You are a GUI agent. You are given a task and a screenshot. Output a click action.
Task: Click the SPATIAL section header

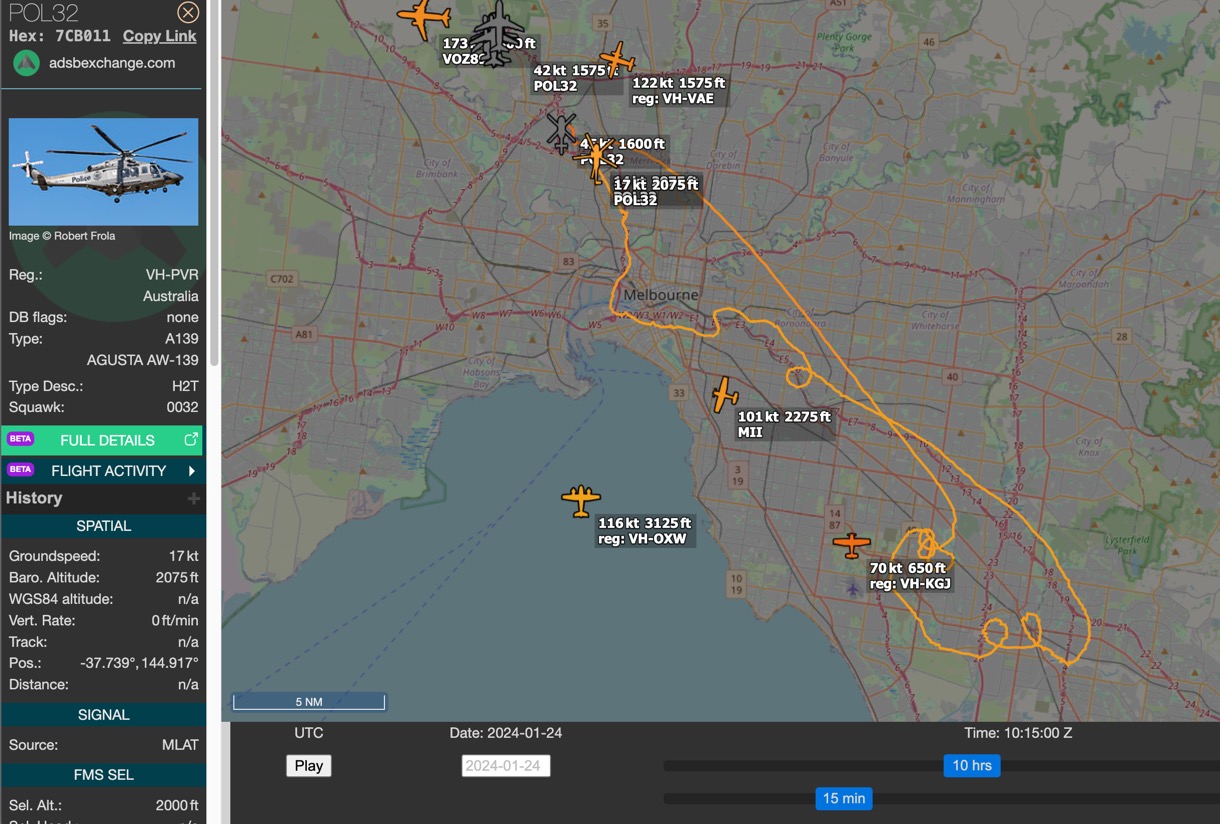tap(103, 526)
